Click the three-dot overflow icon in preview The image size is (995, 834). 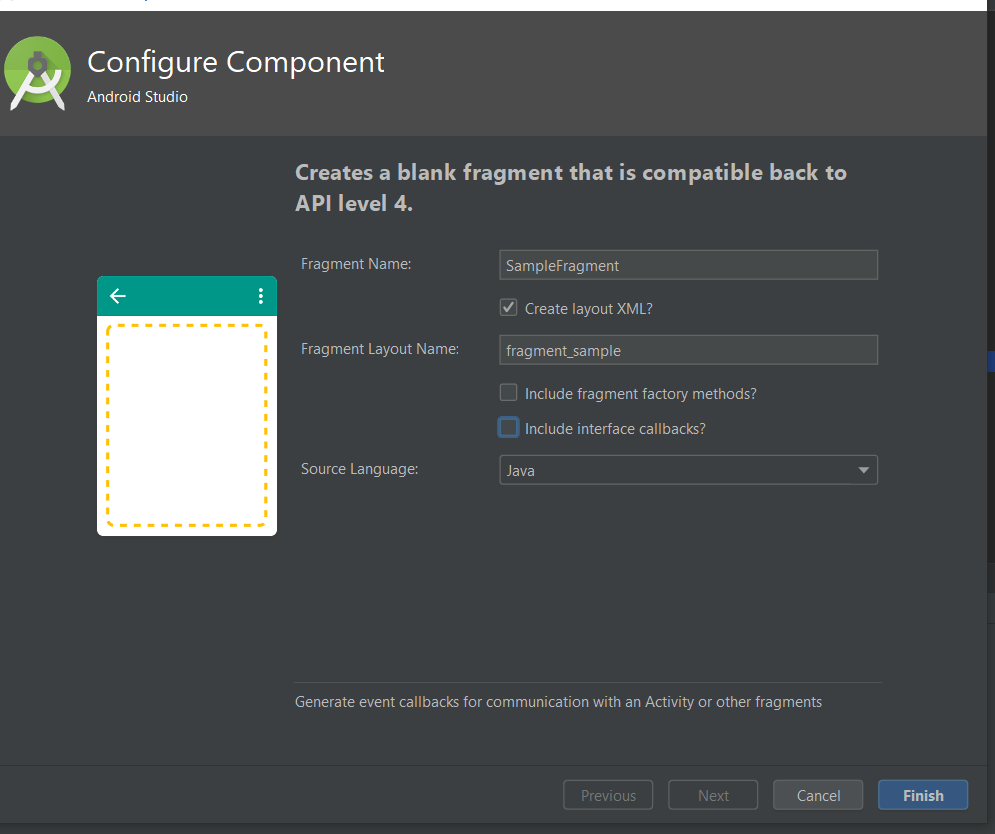click(x=260, y=296)
